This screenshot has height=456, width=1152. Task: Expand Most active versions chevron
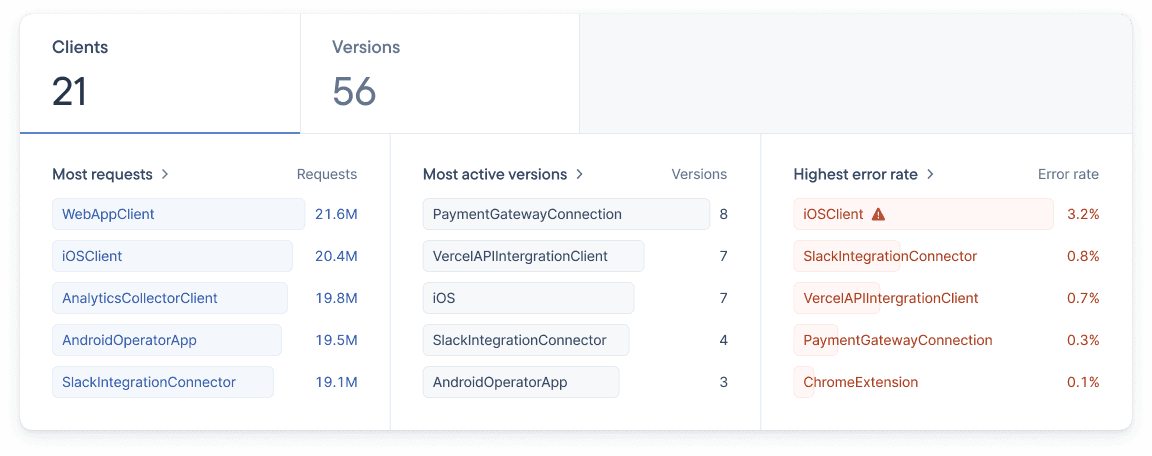(579, 174)
